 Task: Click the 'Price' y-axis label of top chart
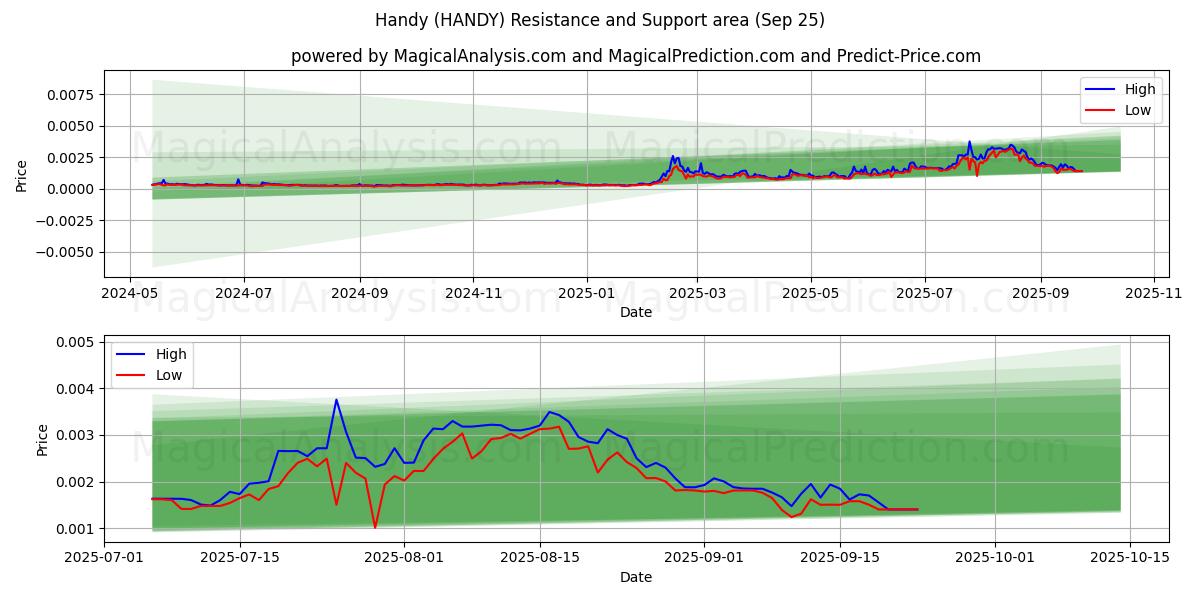pos(22,176)
